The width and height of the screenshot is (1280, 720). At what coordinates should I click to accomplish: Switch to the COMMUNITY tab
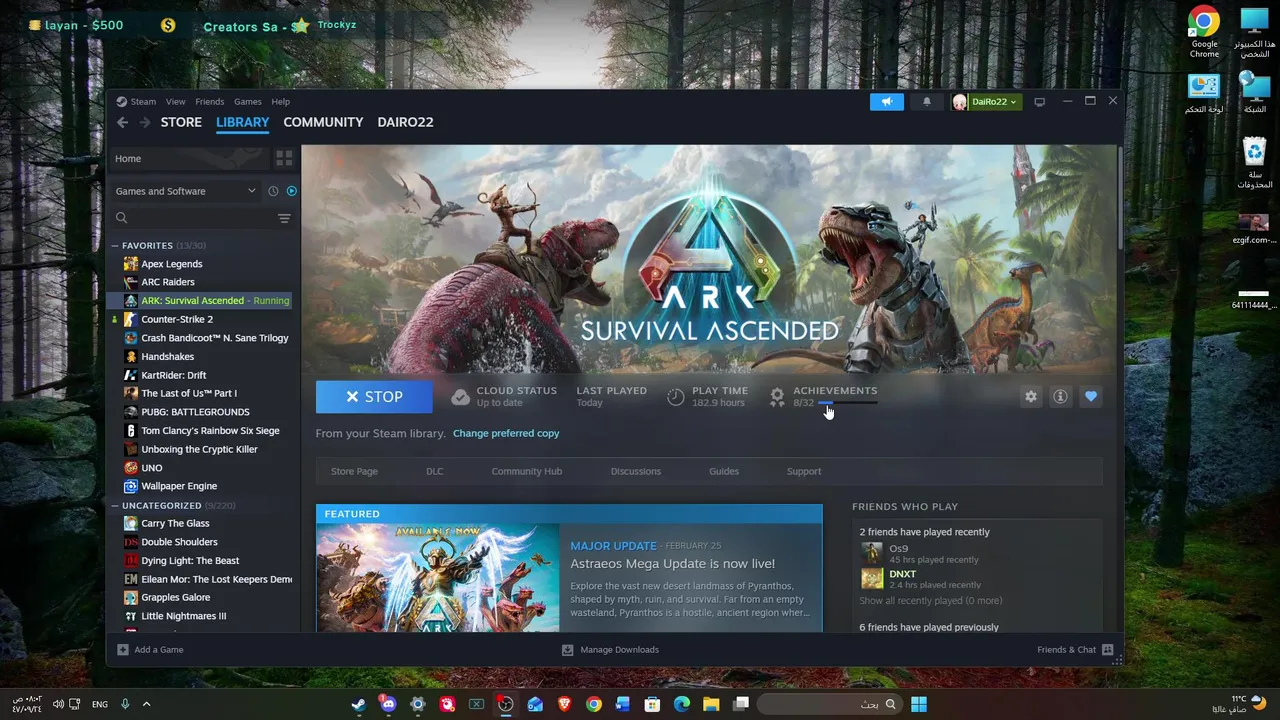click(x=323, y=122)
